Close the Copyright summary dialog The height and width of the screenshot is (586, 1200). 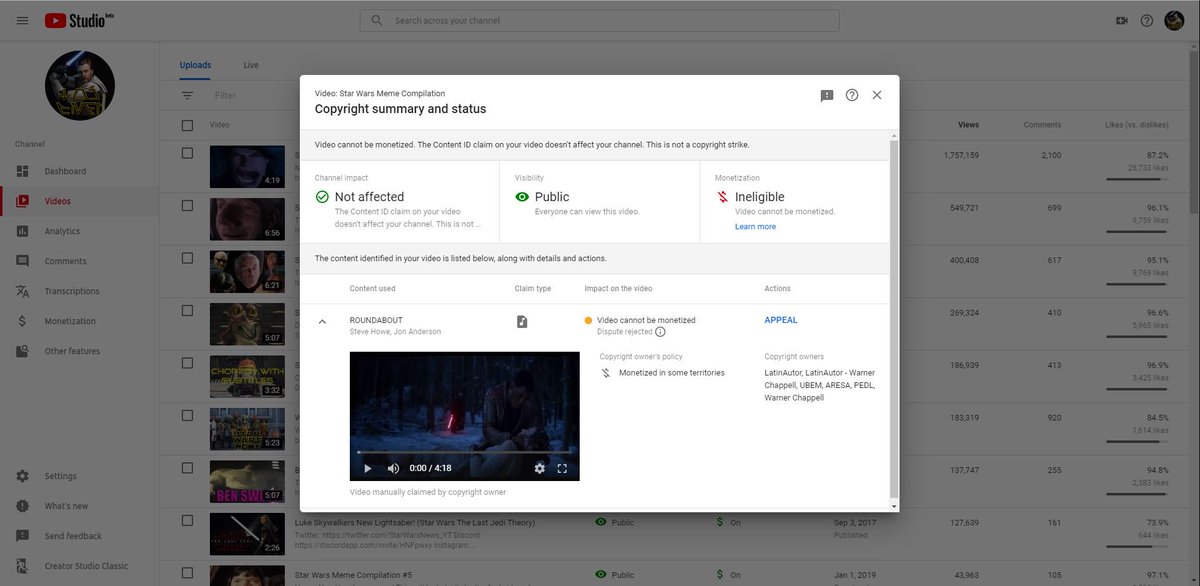[877, 95]
